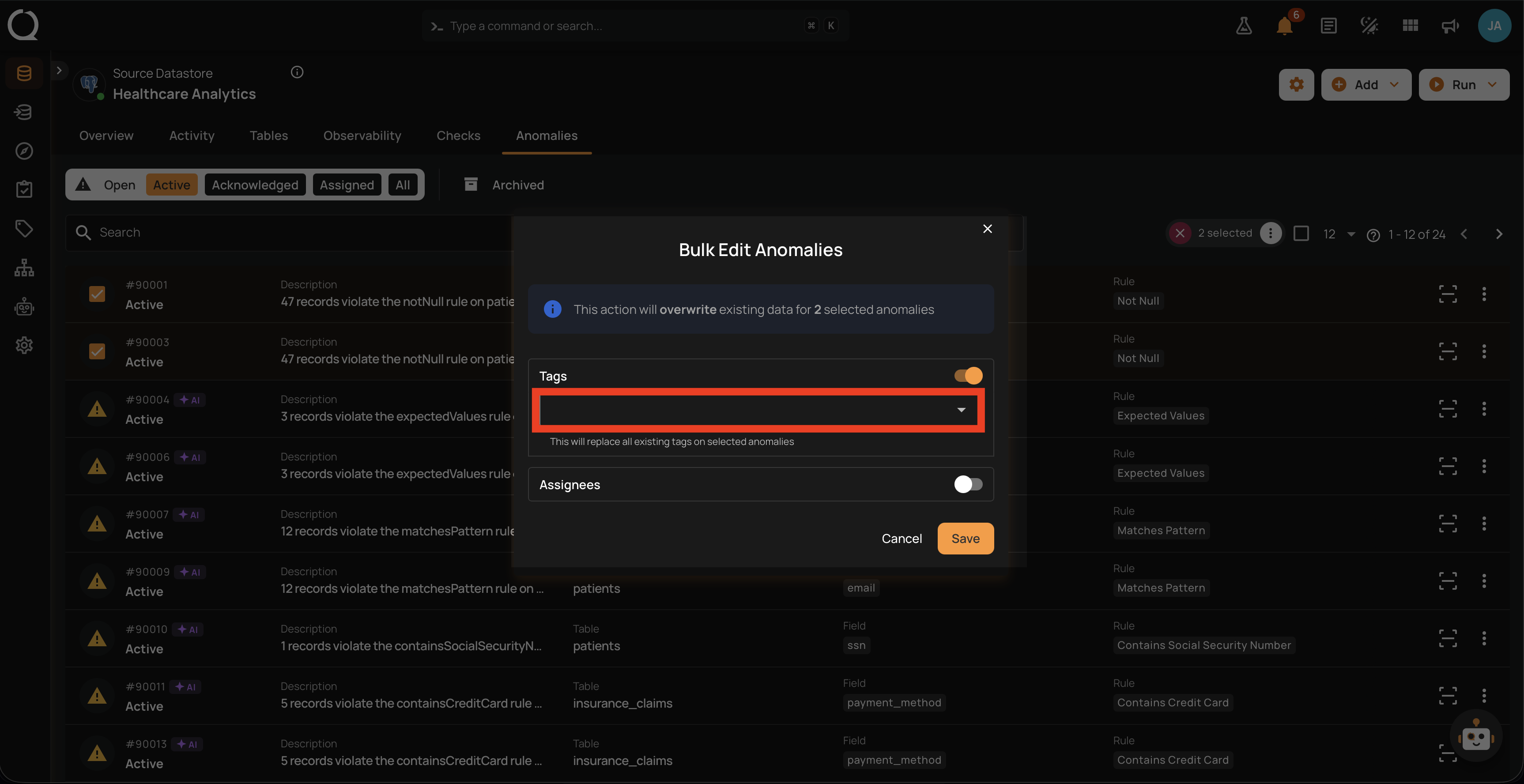Viewport: 1524px width, 784px height.
Task: Disable the Tags toggle
Action: [x=968, y=376]
